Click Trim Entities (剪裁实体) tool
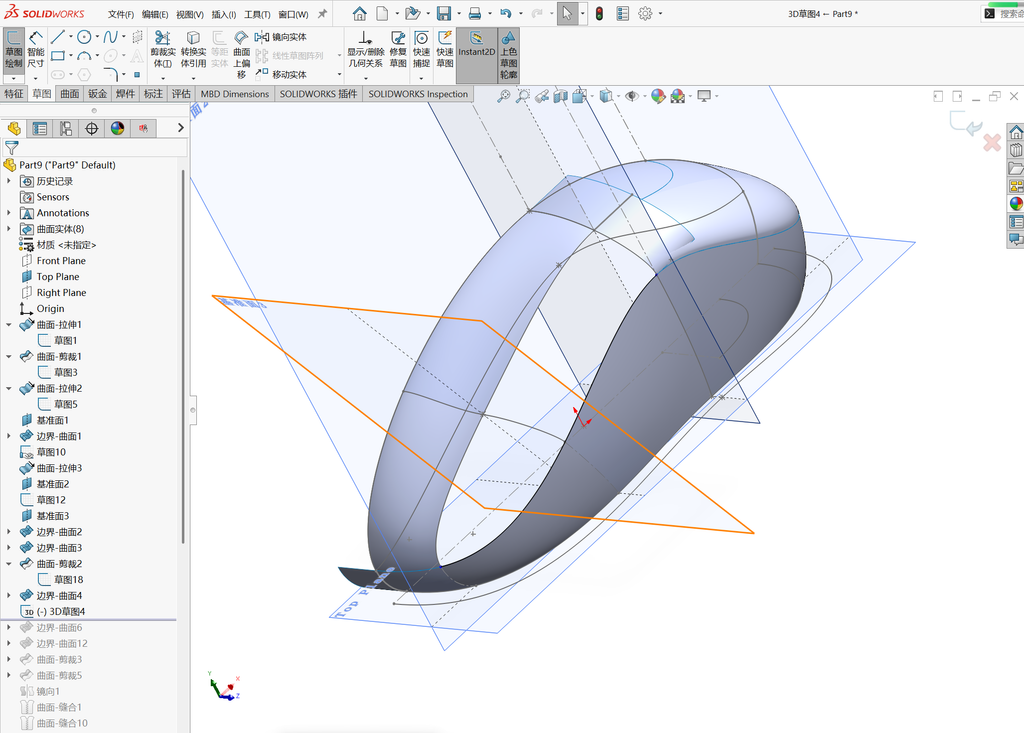 pos(163,50)
